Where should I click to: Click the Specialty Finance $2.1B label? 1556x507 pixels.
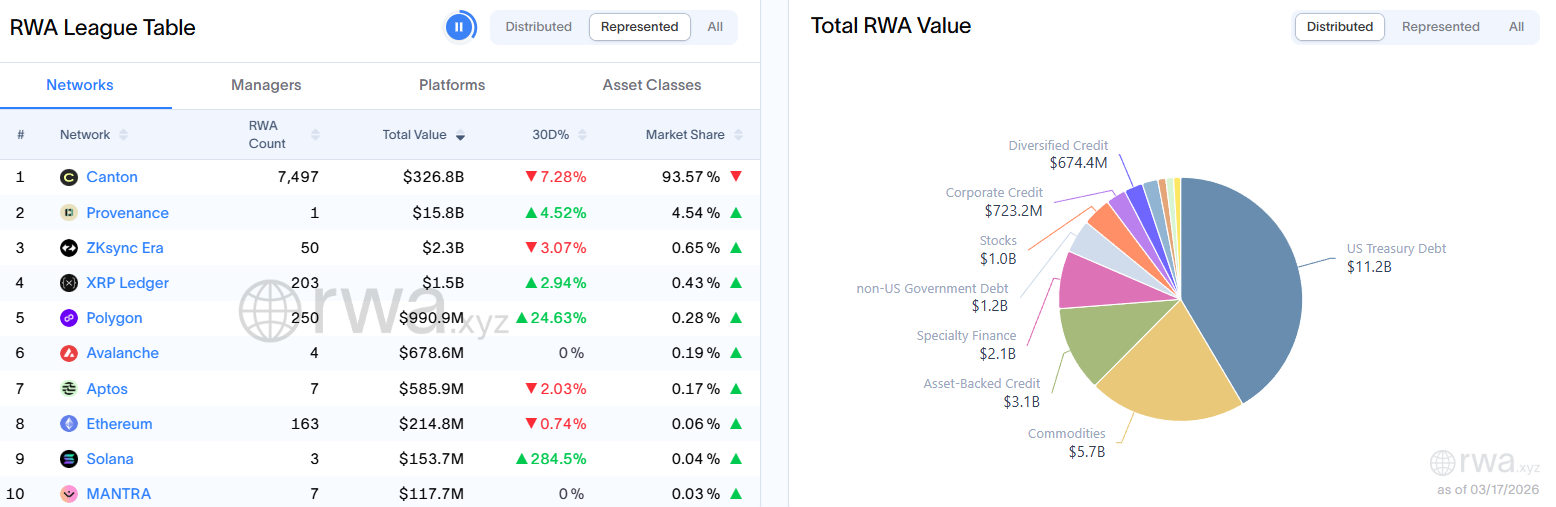click(x=966, y=345)
